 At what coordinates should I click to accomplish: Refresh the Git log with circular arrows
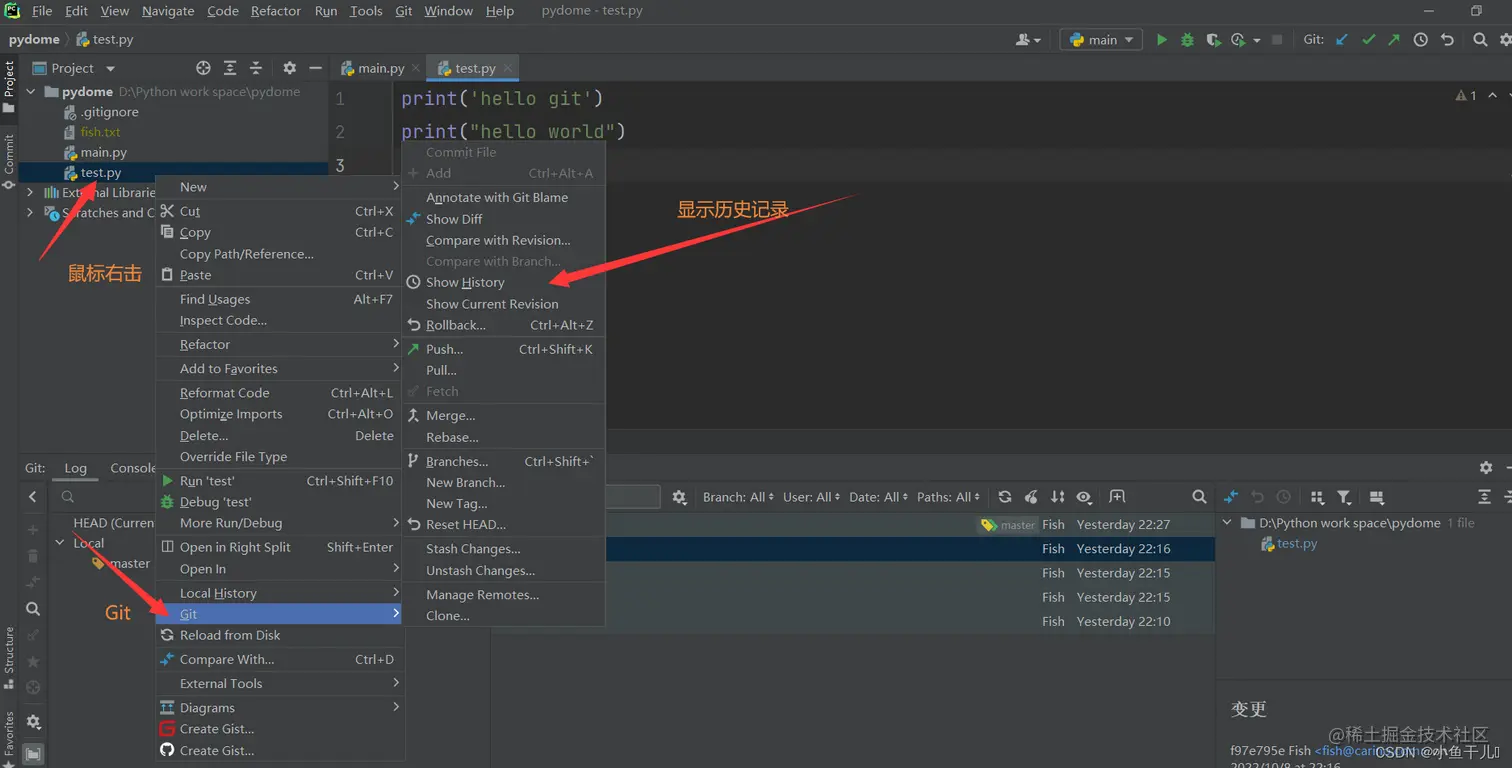(x=1005, y=497)
